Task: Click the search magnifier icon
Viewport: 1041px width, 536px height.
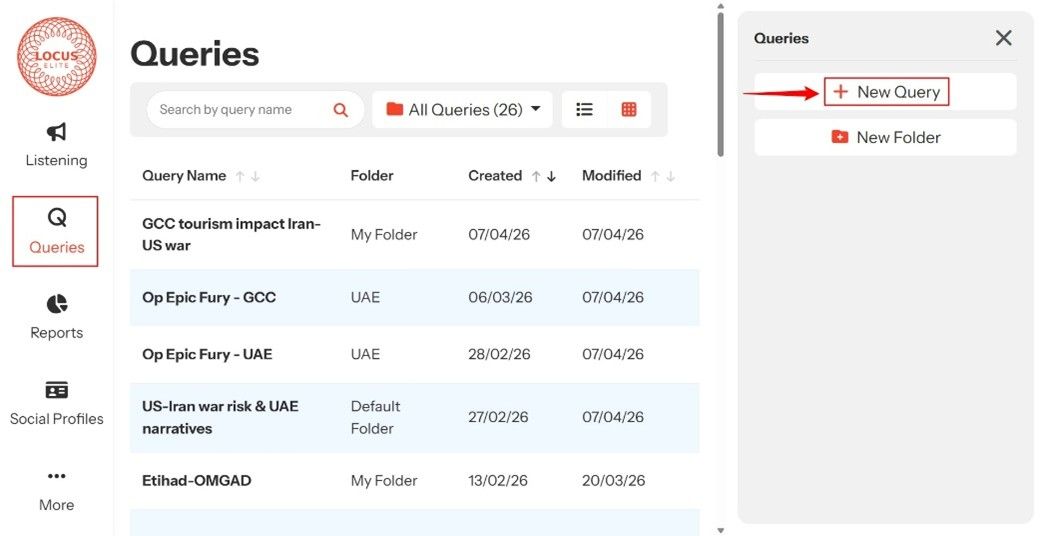Action: click(x=341, y=110)
